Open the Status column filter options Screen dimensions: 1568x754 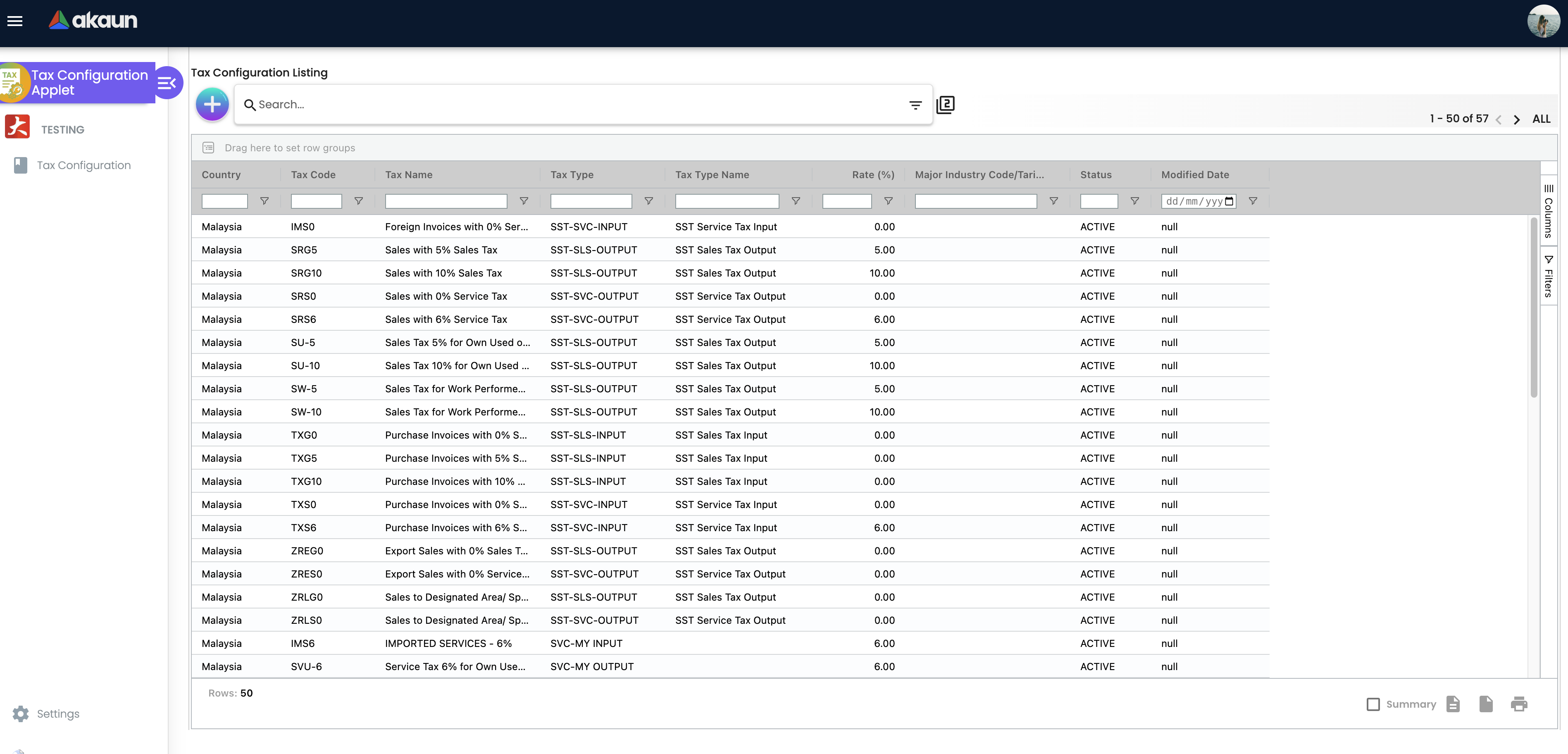point(1134,200)
